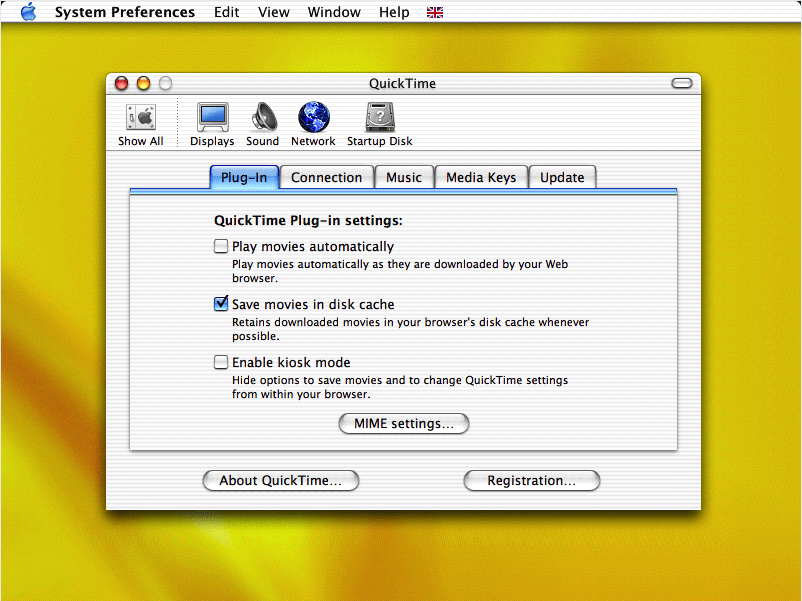Click the windowshade widget on the title bar
This screenshot has height=601, width=802.
(681, 83)
